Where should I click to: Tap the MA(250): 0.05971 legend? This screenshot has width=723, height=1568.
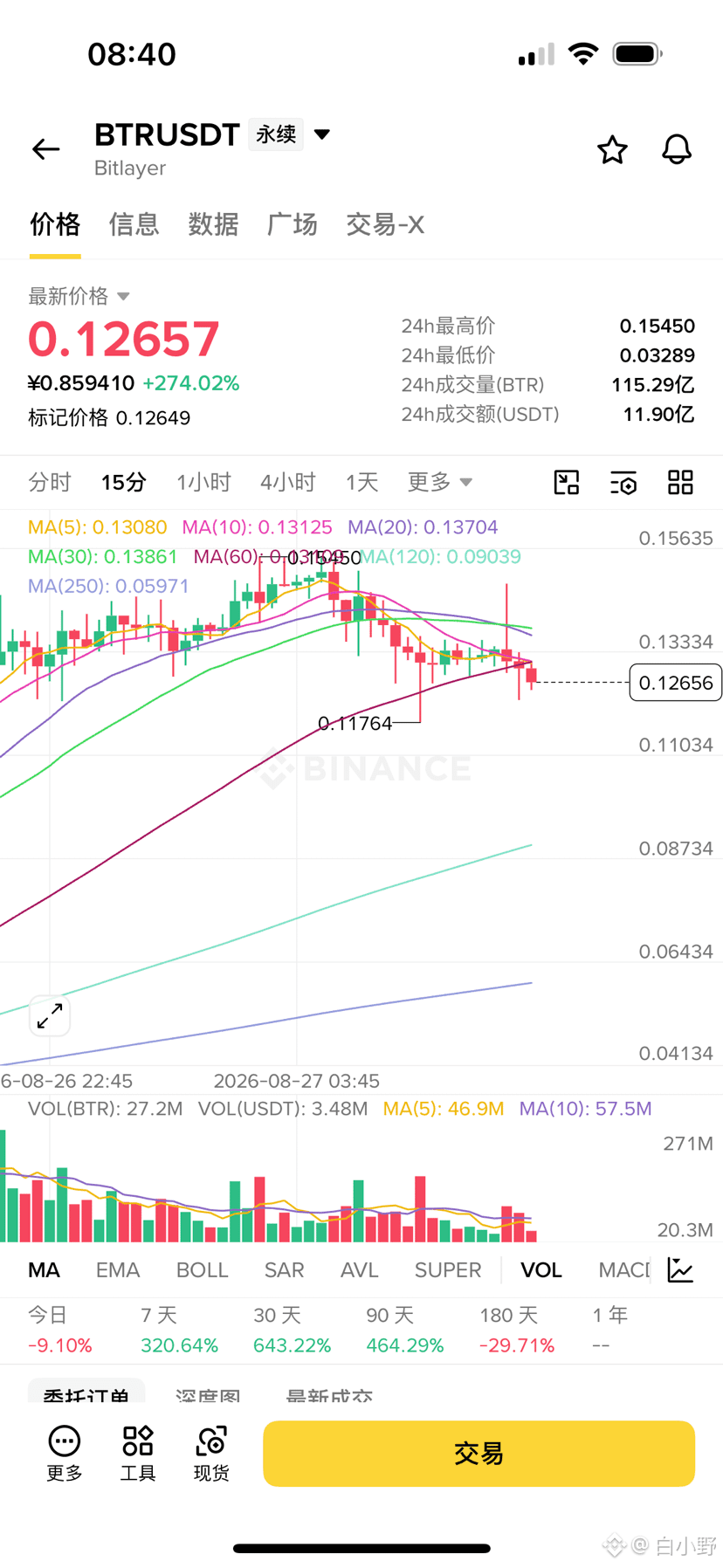point(108,586)
